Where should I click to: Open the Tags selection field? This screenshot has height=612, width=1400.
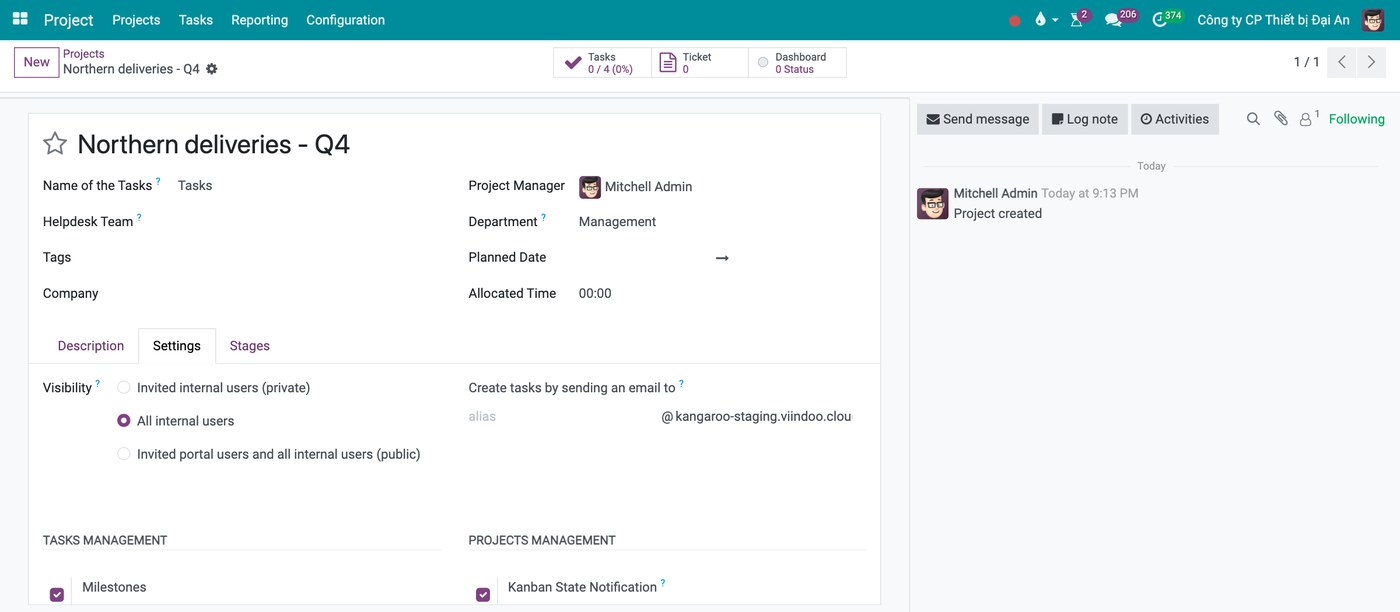[309, 257]
